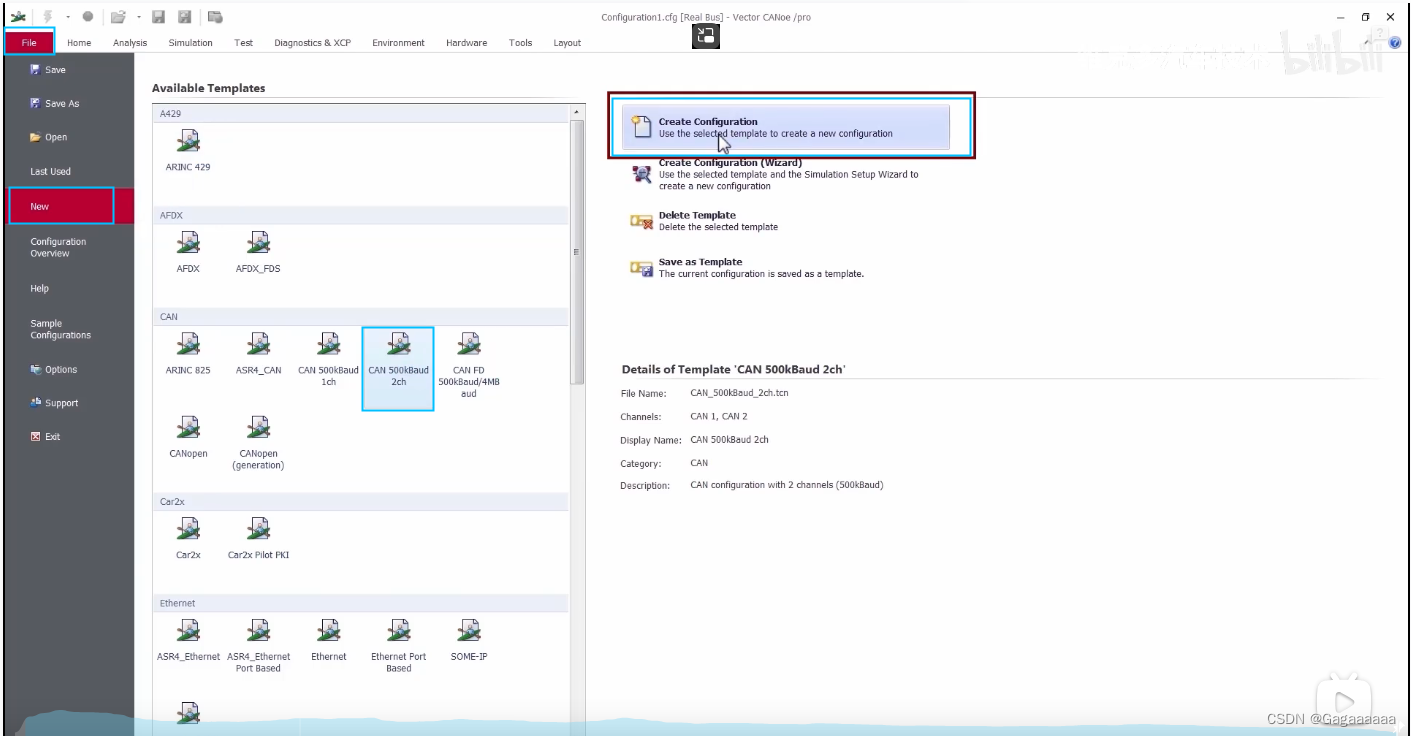Click the Ethernet category header

tap(360, 603)
